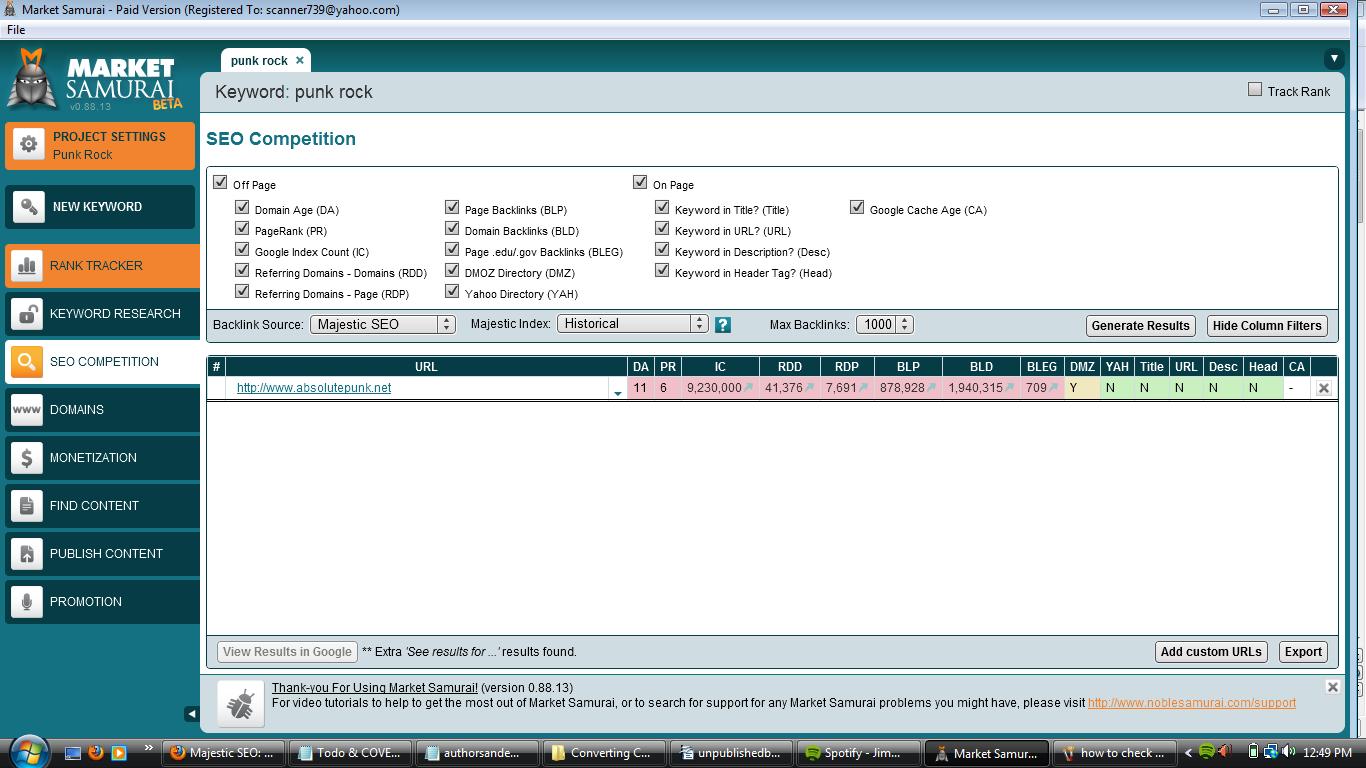Uncheck Domain Age (DA)
The width and height of the screenshot is (1366, 768).
point(242,207)
